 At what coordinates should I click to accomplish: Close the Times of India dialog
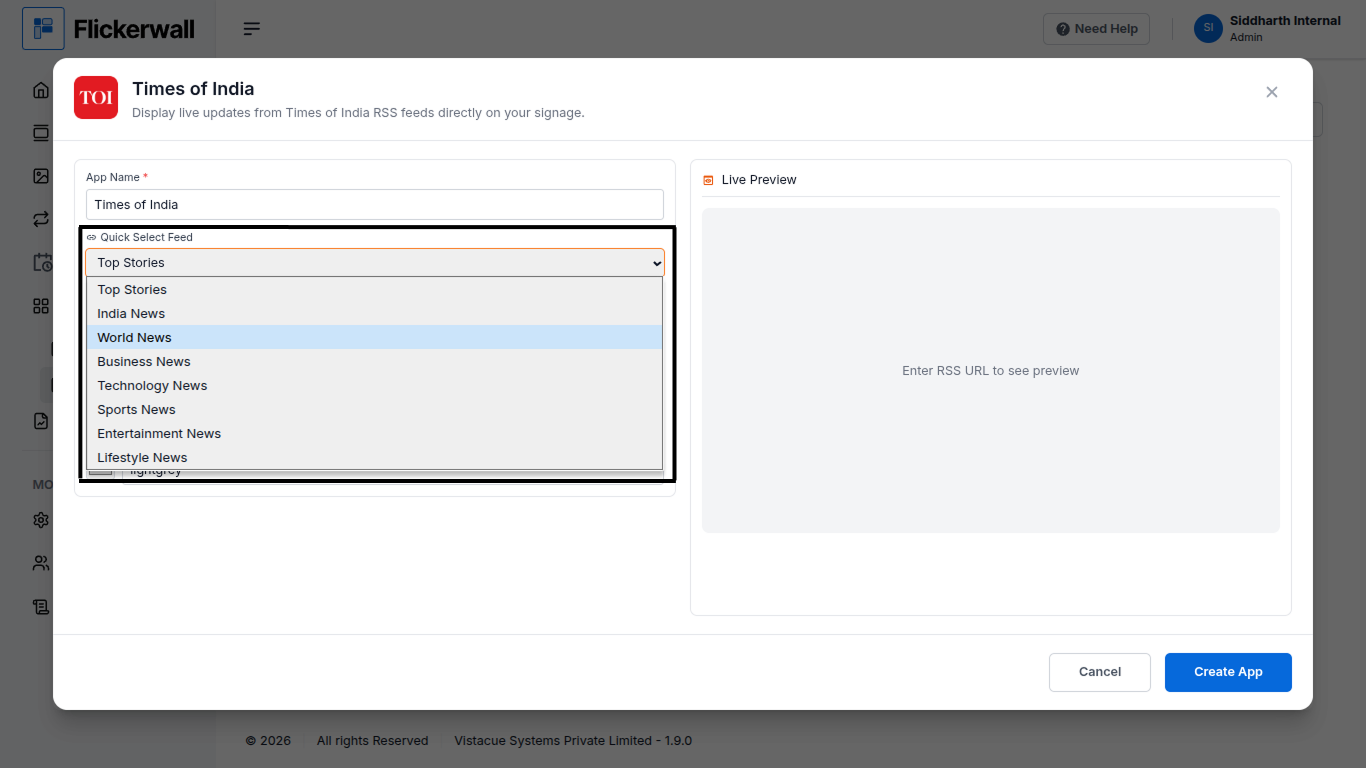(1272, 92)
